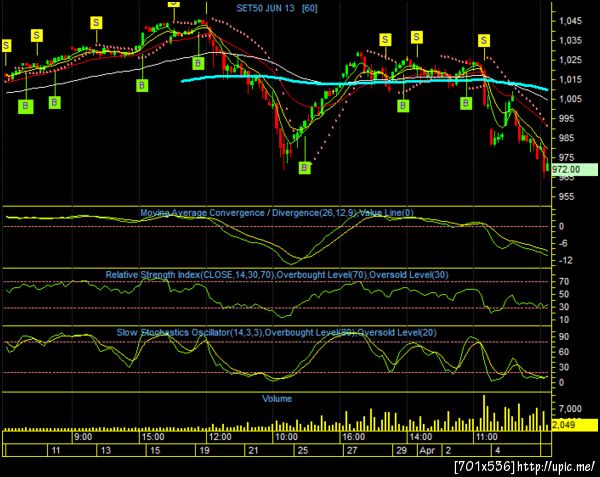Click the 25 date label on the date axis
The width and height of the screenshot is (600, 477).
pyautogui.click(x=303, y=450)
